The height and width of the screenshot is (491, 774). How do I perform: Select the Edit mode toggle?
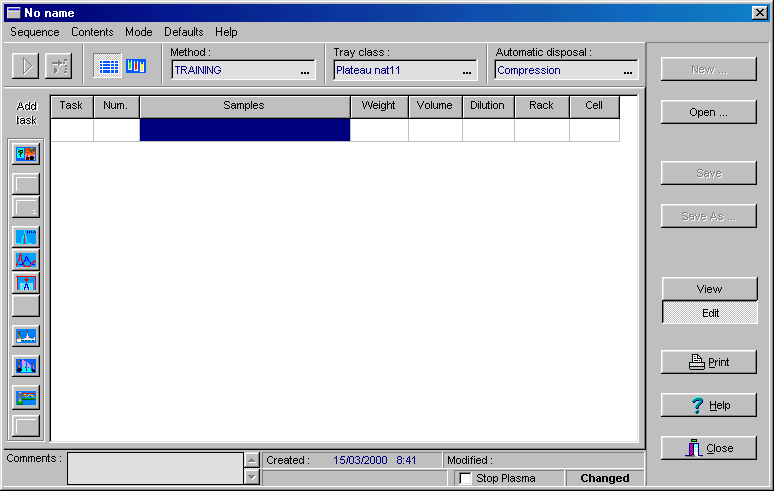click(709, 313)
